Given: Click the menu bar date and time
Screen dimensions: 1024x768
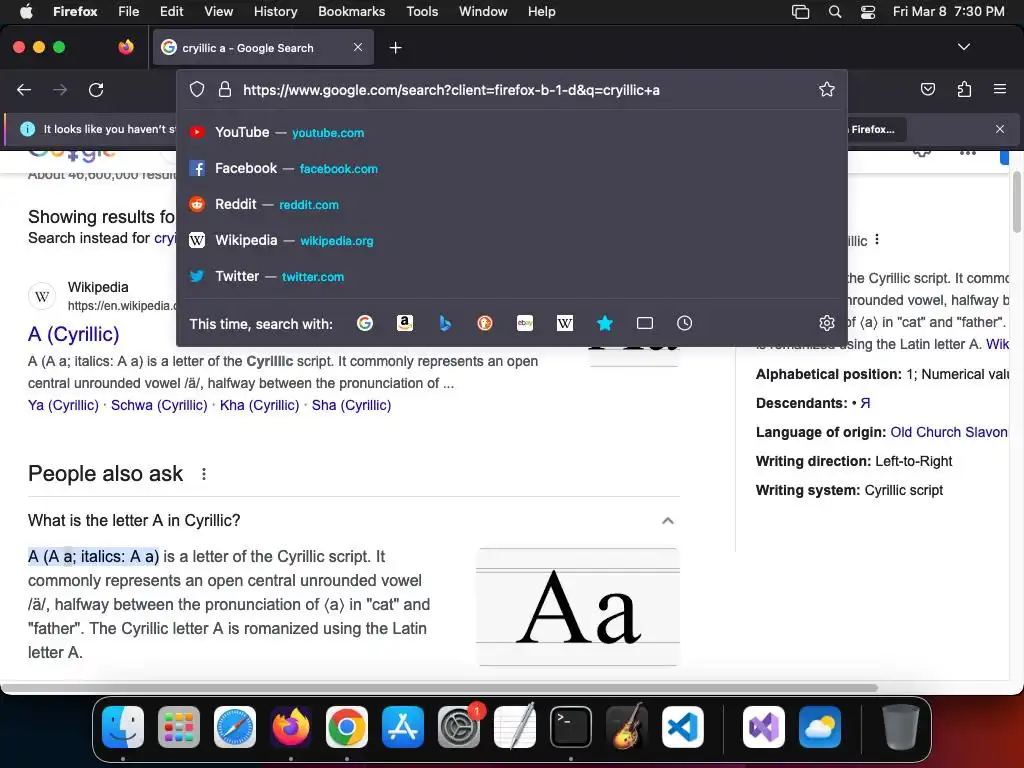Looking at the screenshot, I should [x=948, y=12].
